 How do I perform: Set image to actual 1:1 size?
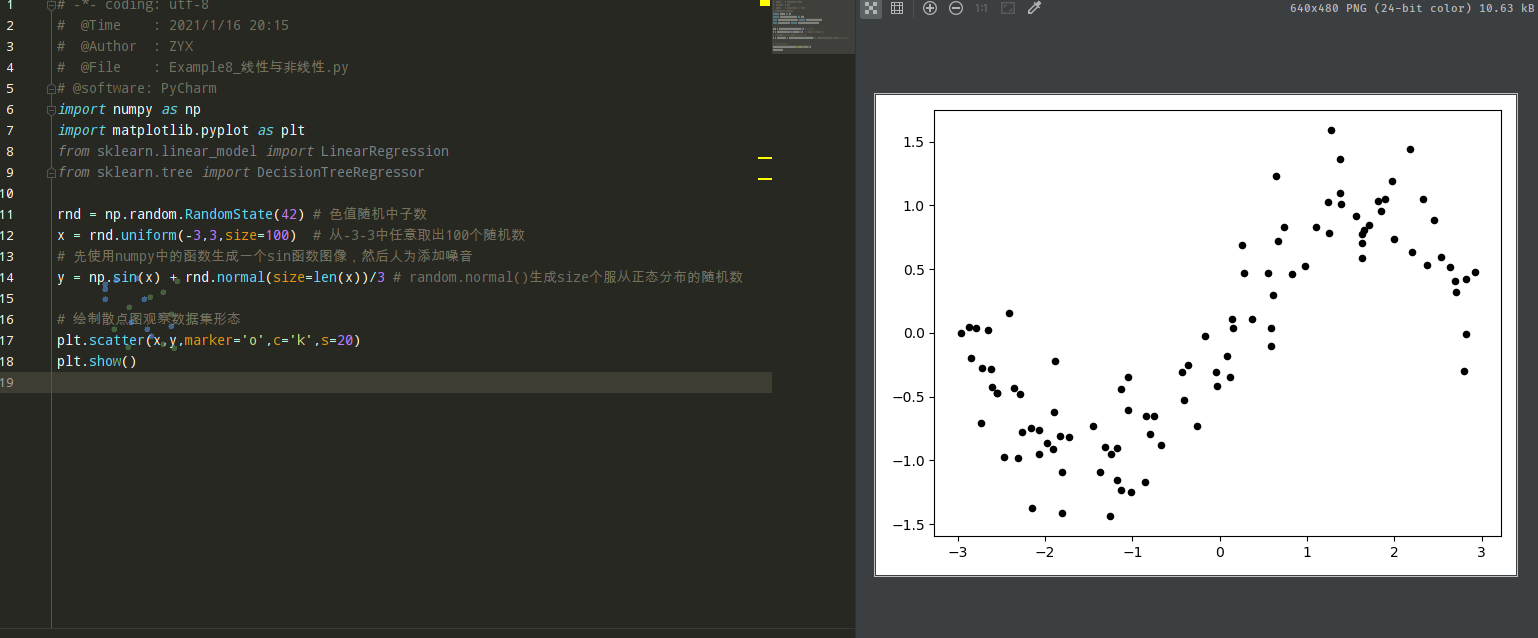982,8
